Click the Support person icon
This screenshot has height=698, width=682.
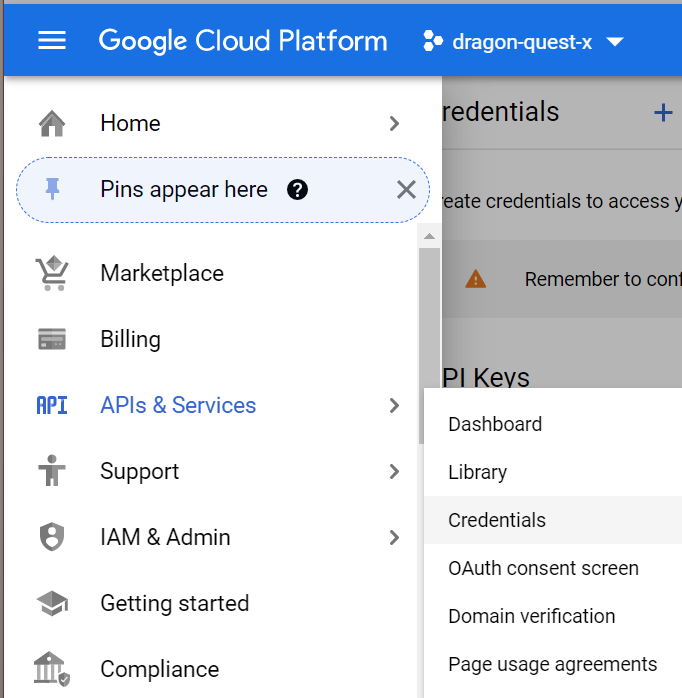(52, 471)
